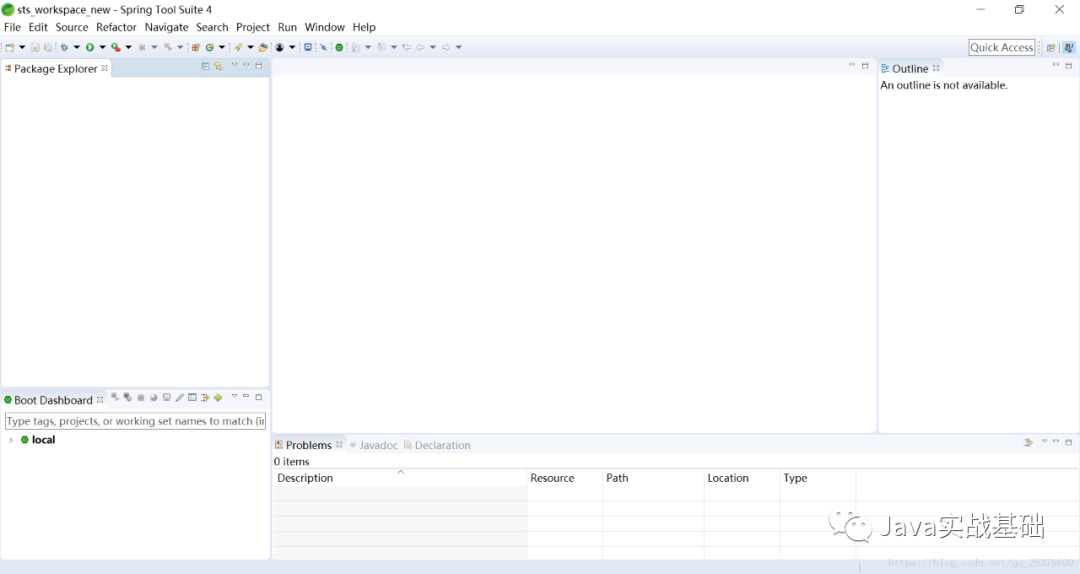Click Boot Dashboard pencil edit icon
The width and height of the screenshot is (1080, 574).
(x=180, y=398)
